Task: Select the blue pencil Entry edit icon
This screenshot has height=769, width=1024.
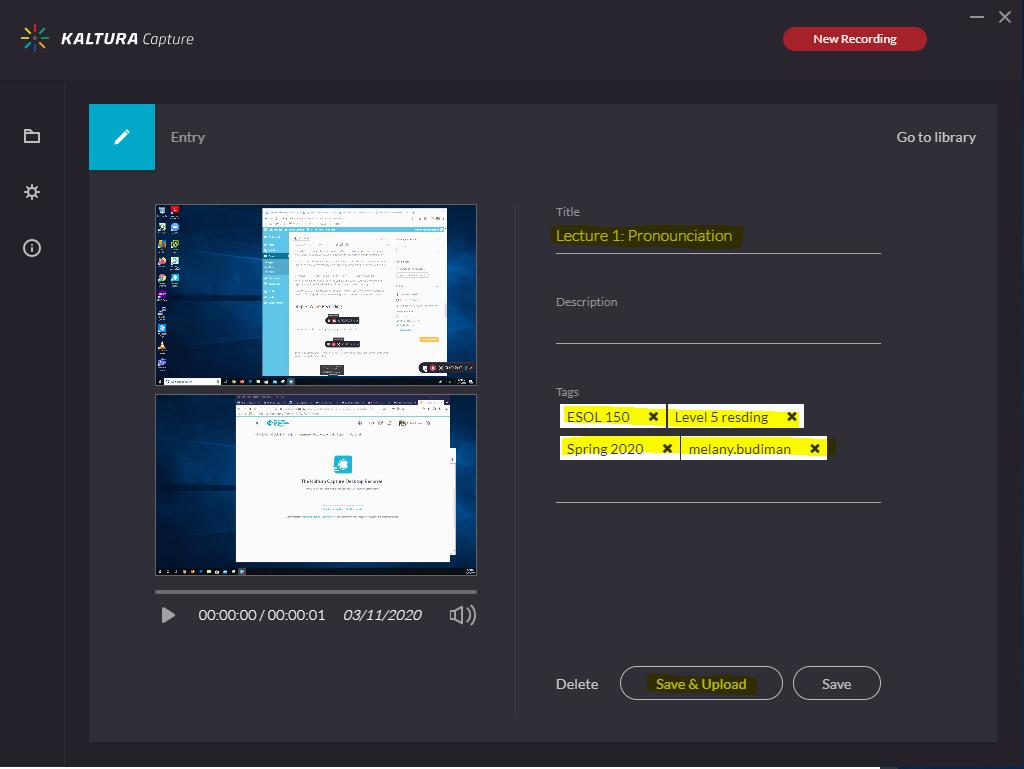Action: [x=121, y=136]
